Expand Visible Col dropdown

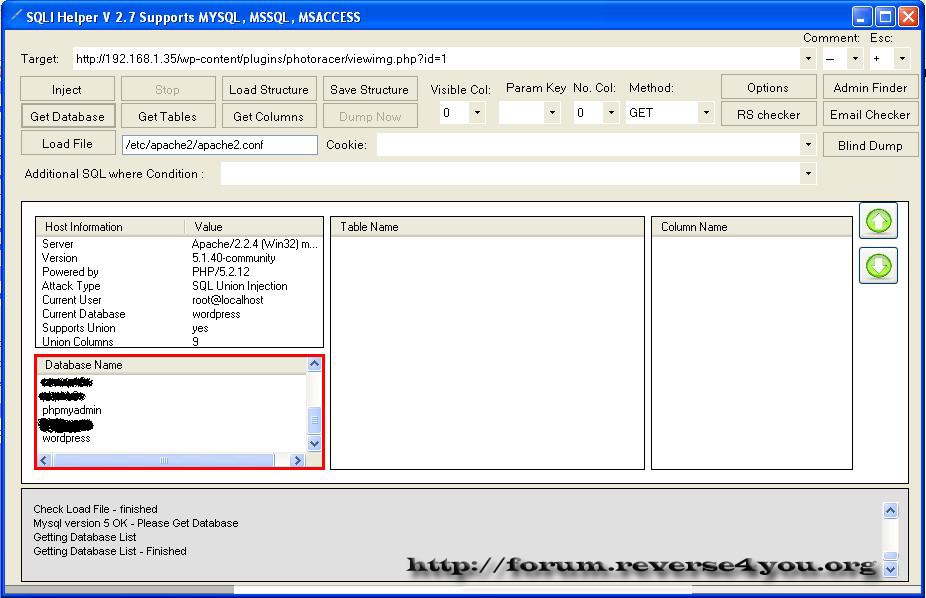477,112
